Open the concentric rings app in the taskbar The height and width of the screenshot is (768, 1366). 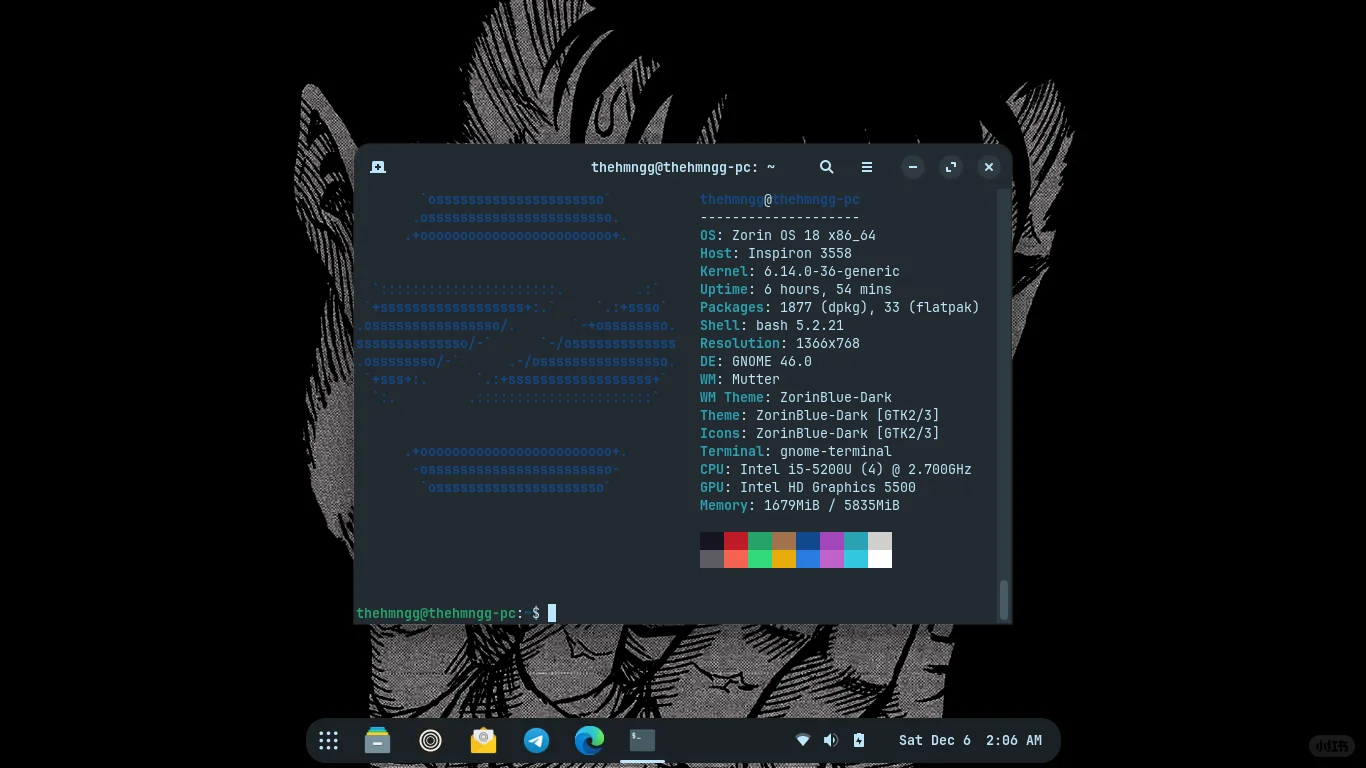(x=431, y=741)
